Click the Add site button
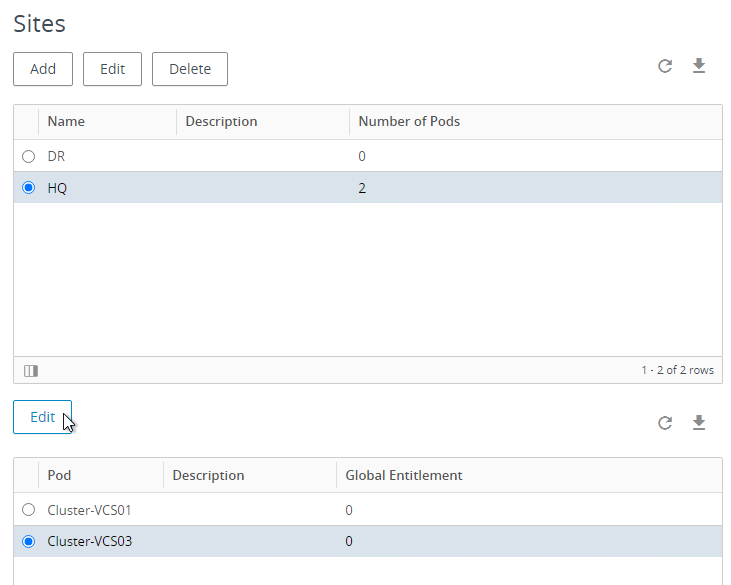 43,69
